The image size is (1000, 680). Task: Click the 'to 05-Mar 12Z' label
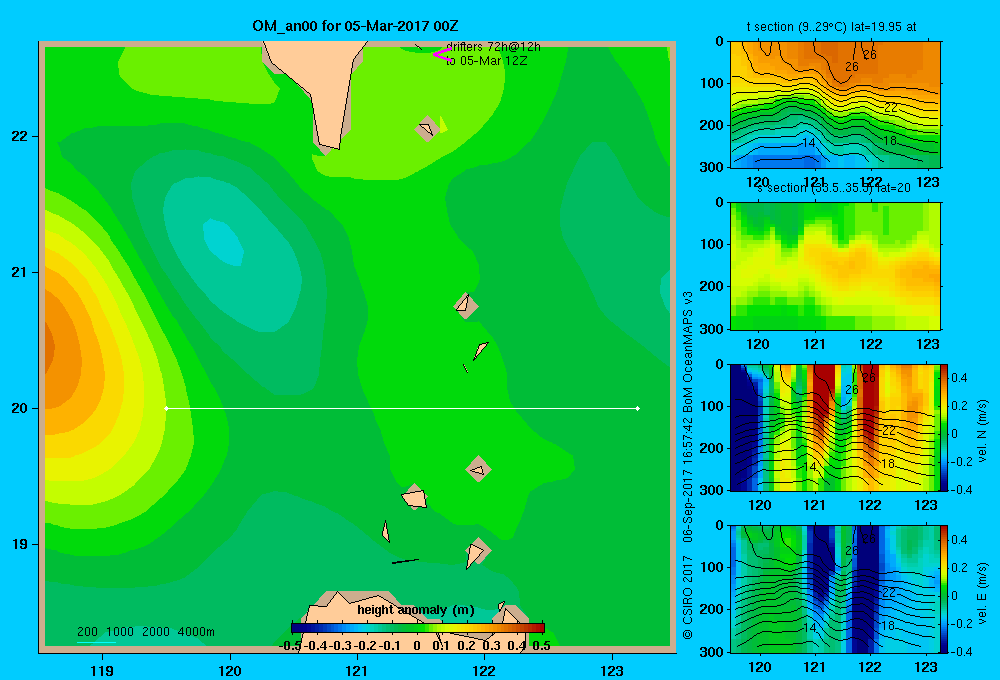(x=486, y=61)
